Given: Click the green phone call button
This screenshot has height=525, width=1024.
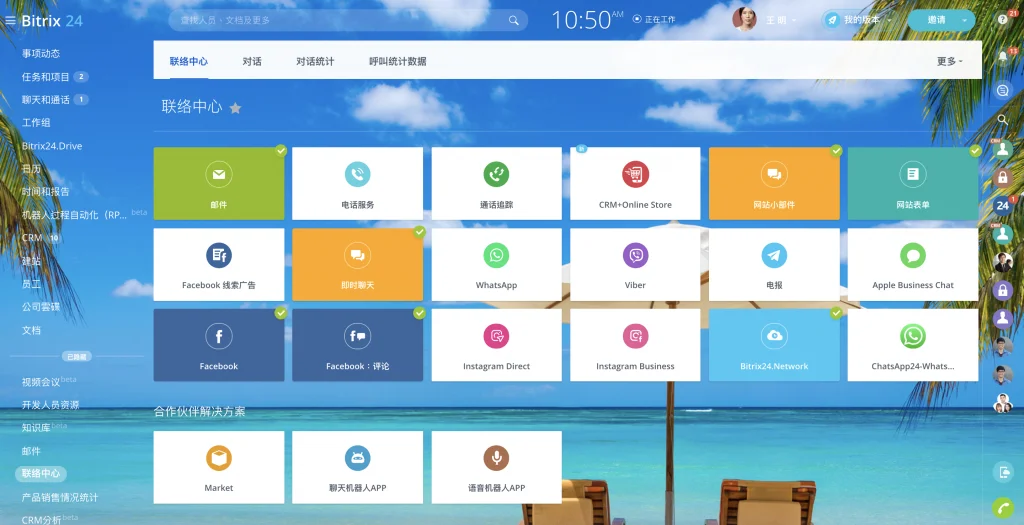Looking at the screenshot, I should coord(1003,507).
